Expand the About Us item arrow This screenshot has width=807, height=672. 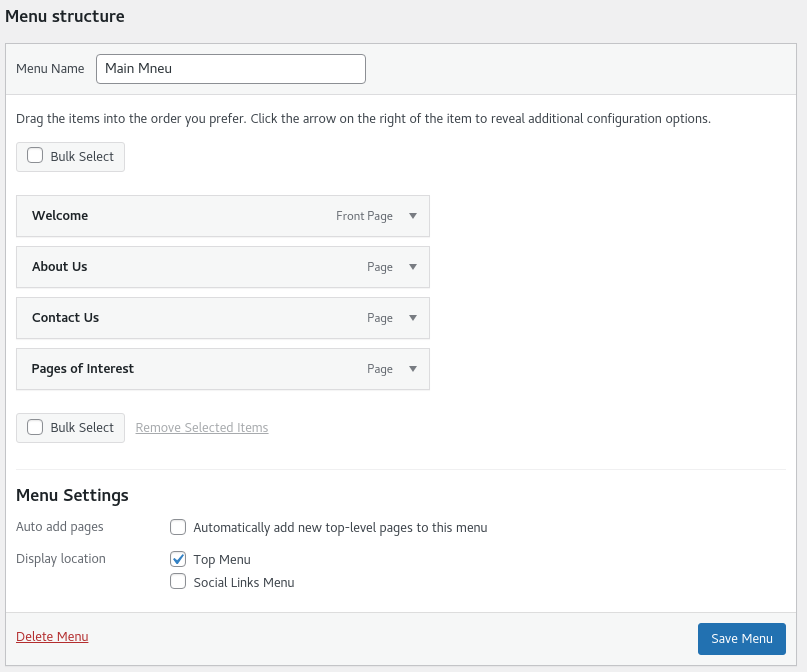coord(413,267)
